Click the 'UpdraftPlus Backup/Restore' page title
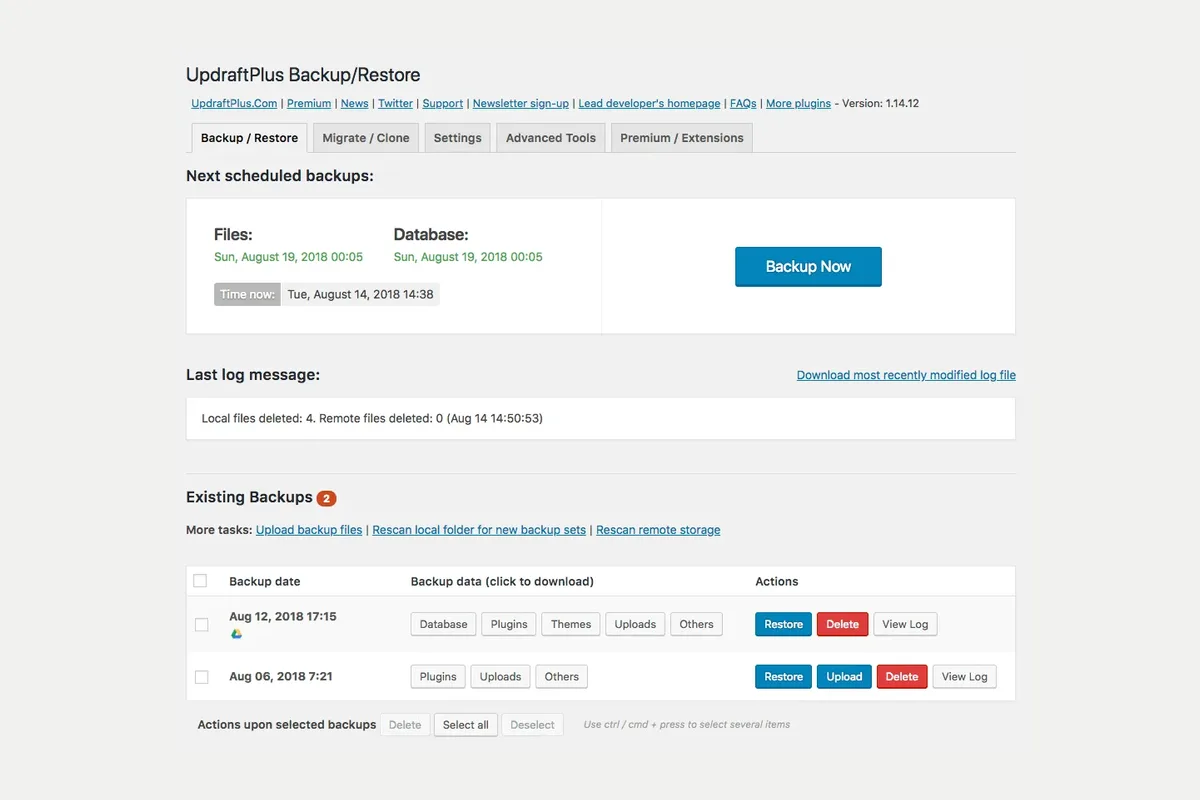Image resolution: width=1200 pixels, height=800 pixels. pos(303,75)
